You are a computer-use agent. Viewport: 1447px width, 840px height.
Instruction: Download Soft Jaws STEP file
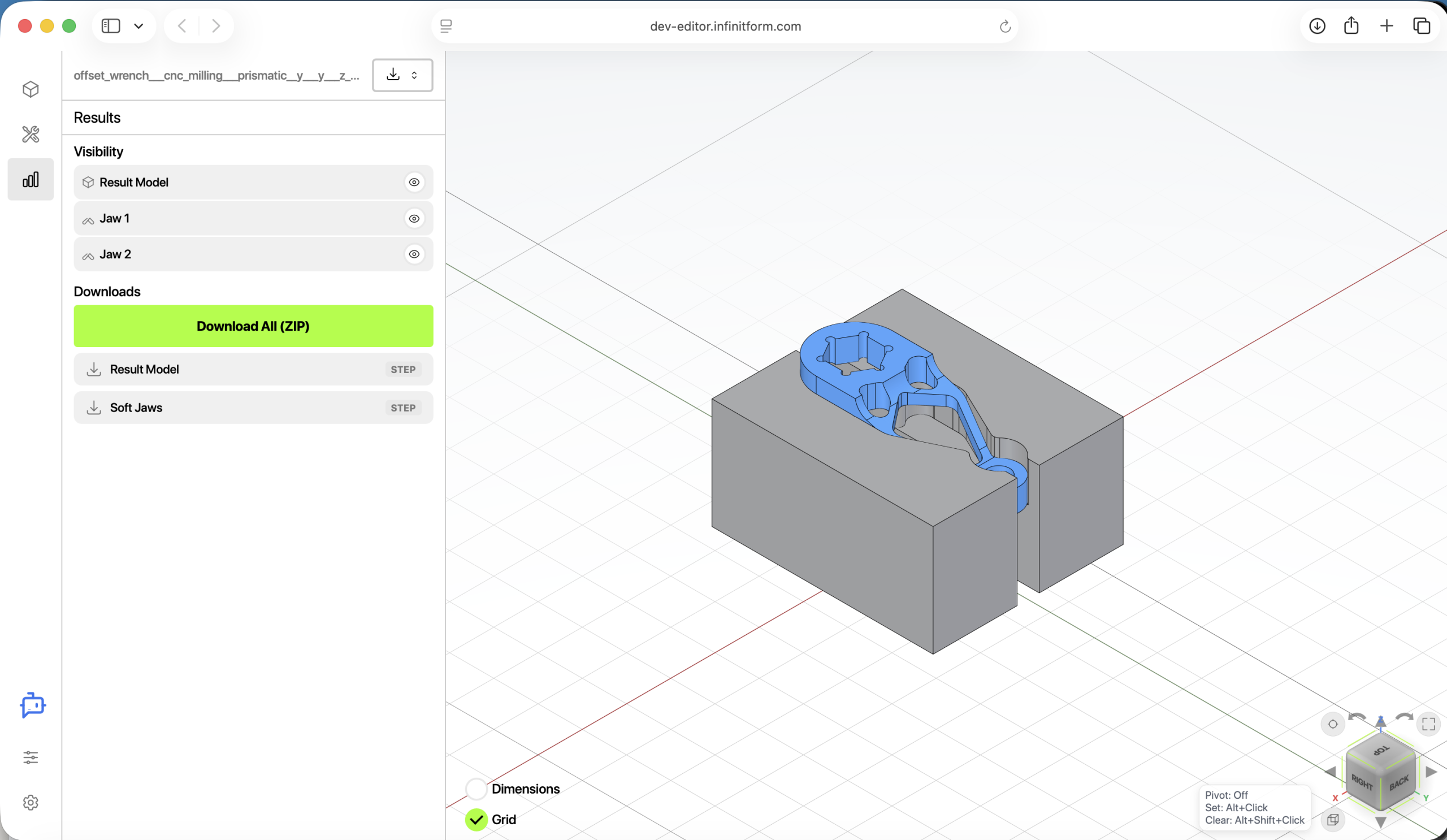click(253, 408)
